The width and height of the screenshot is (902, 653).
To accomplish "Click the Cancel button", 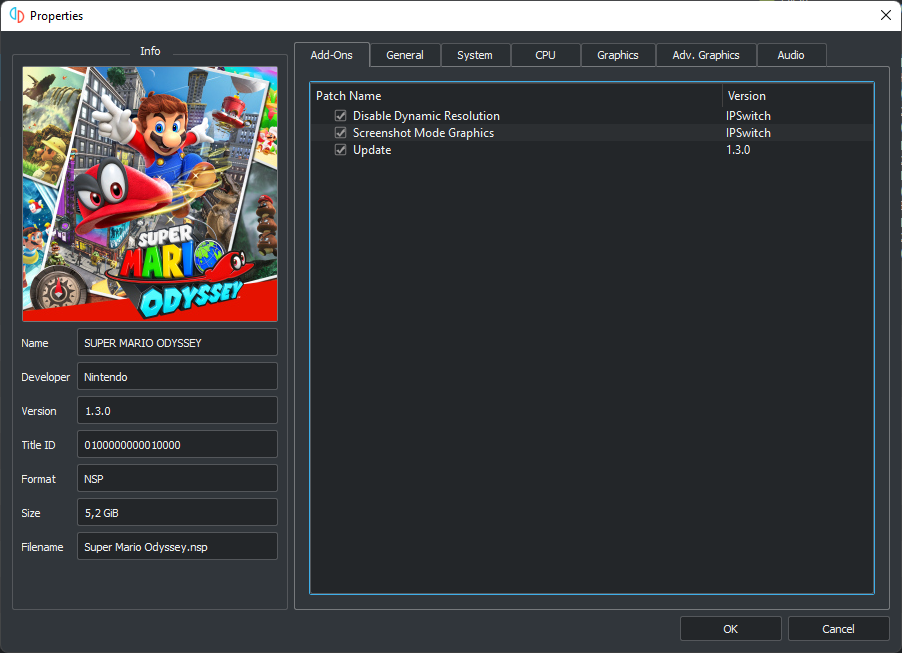I will coord(838,629).
